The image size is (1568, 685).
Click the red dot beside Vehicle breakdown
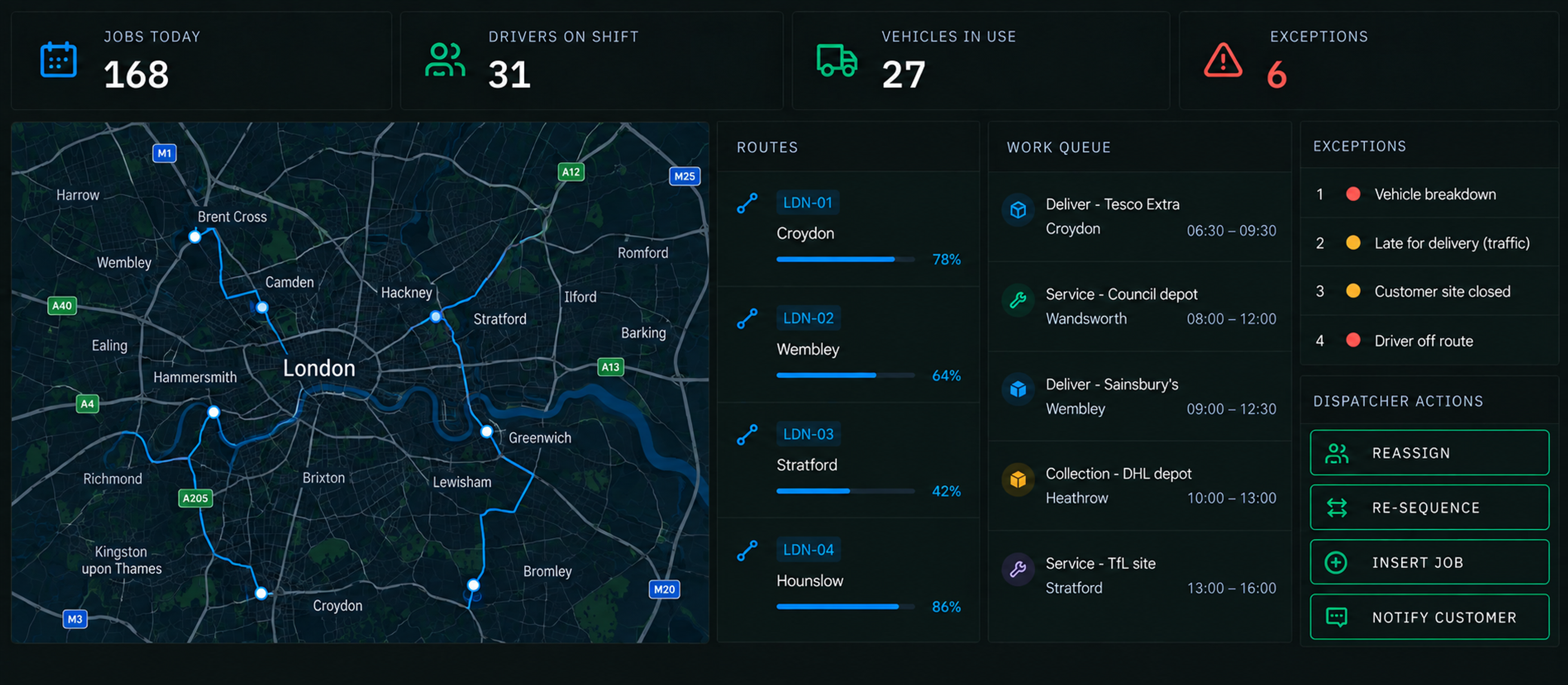click(1353, 194)
